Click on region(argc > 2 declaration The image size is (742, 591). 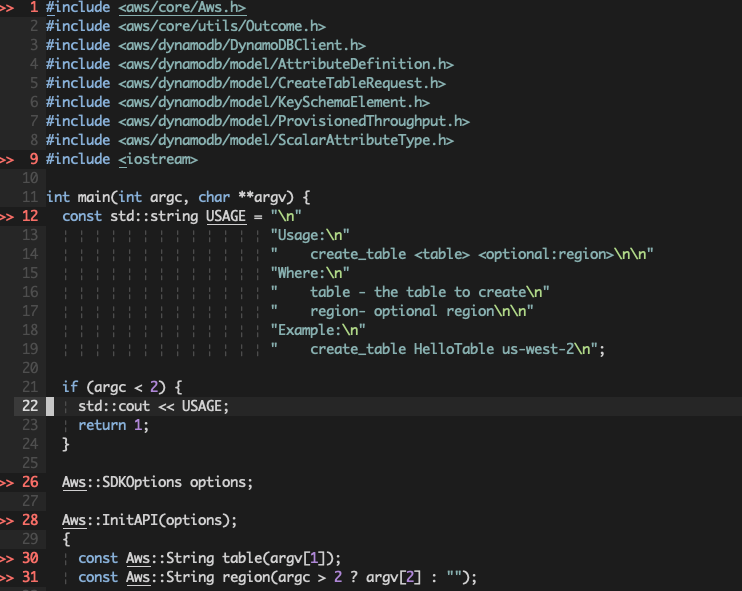coord(281,577)
